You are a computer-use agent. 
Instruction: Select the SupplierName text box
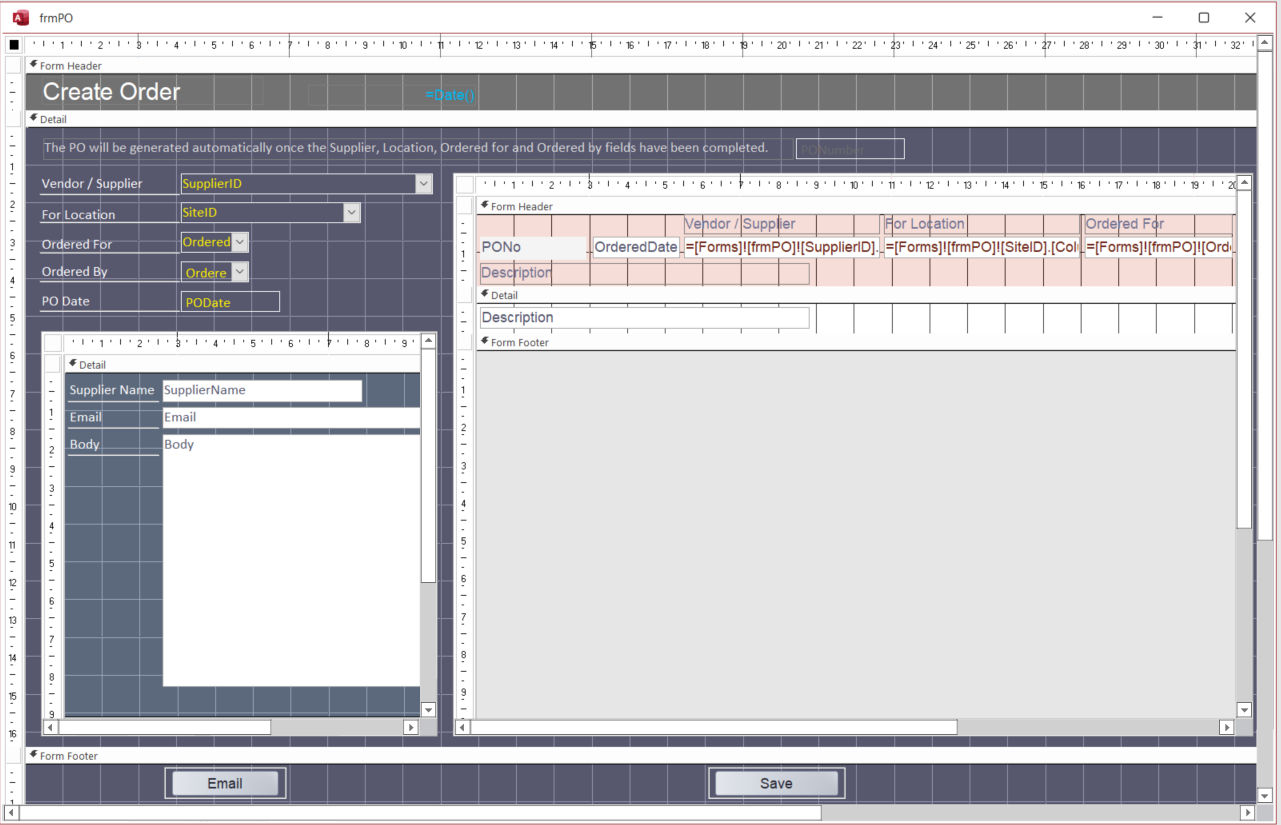pos(262,390)
